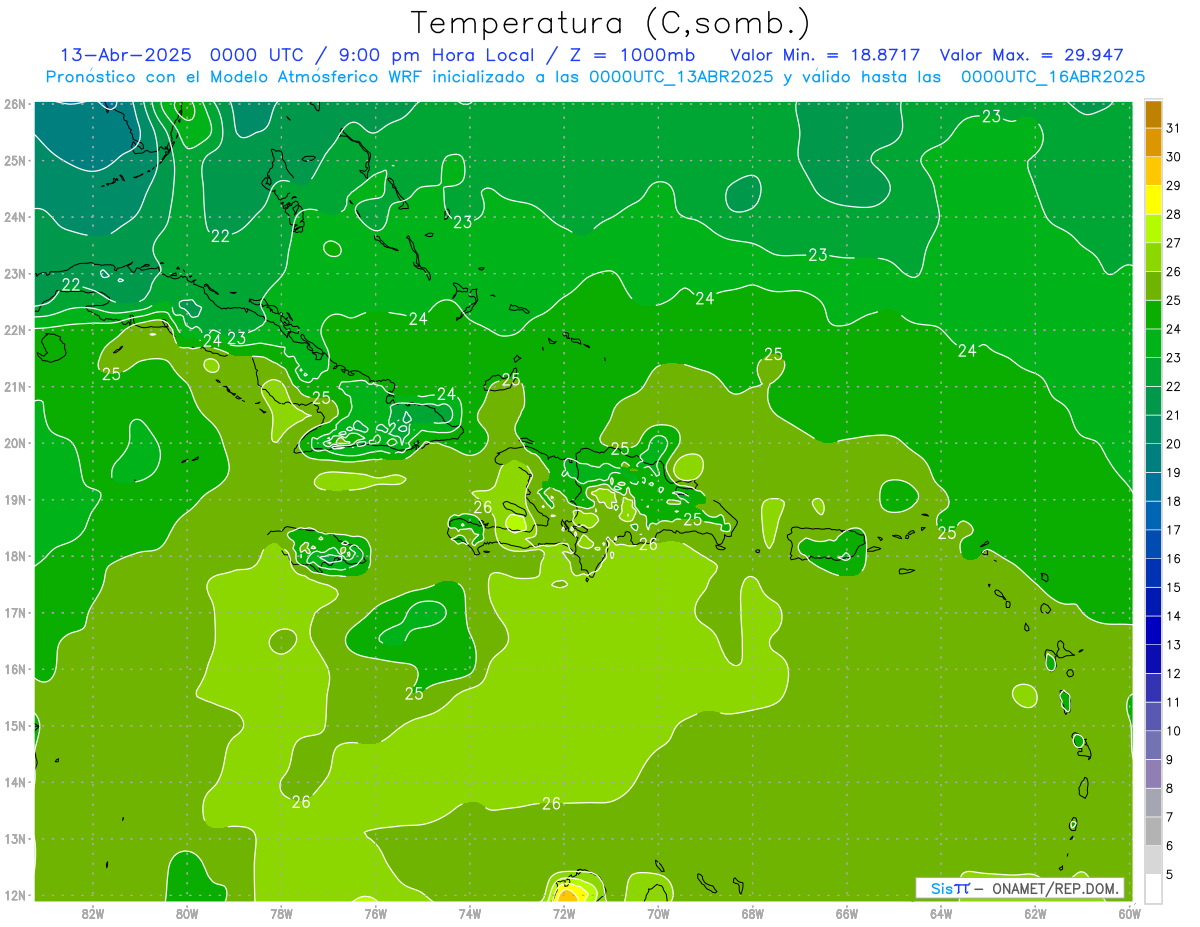This screenshot has width=1200, height=927.
Task: Click the title "Temperatura (C,somb.)"
Action: pyautogui.click(x=611, y=23)
